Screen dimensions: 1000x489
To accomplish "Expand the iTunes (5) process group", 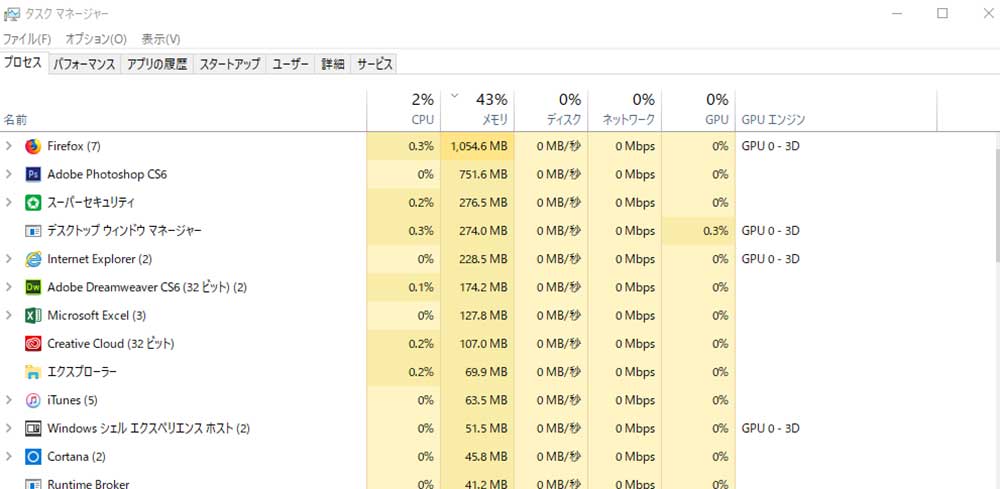I will (x=8, y=400).
